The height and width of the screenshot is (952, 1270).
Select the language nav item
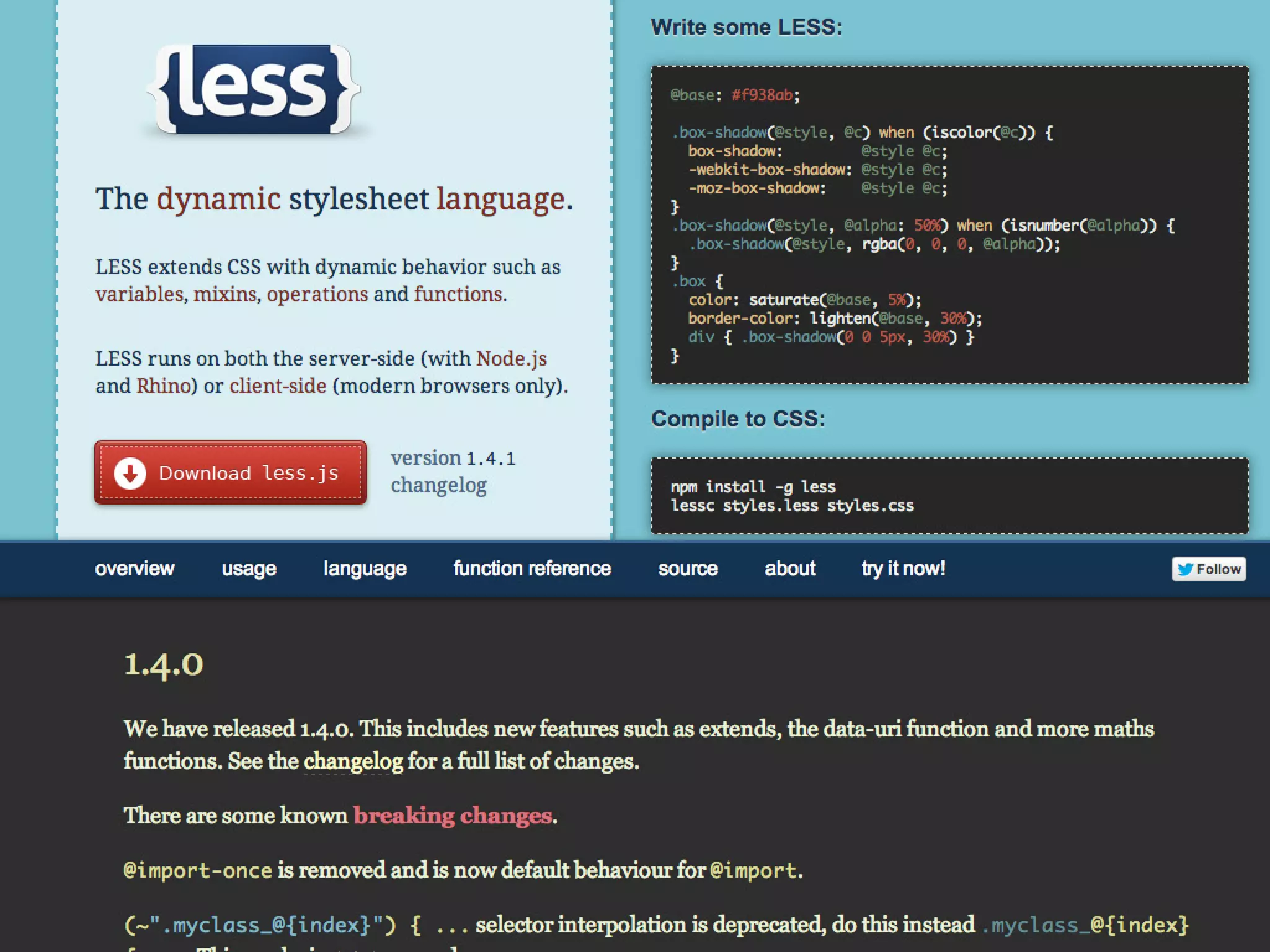(365, 568)
